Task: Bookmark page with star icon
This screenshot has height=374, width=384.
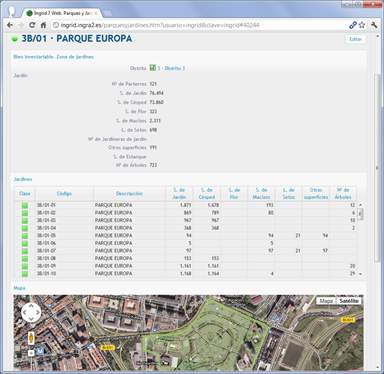Action: [x=362, y=25]
